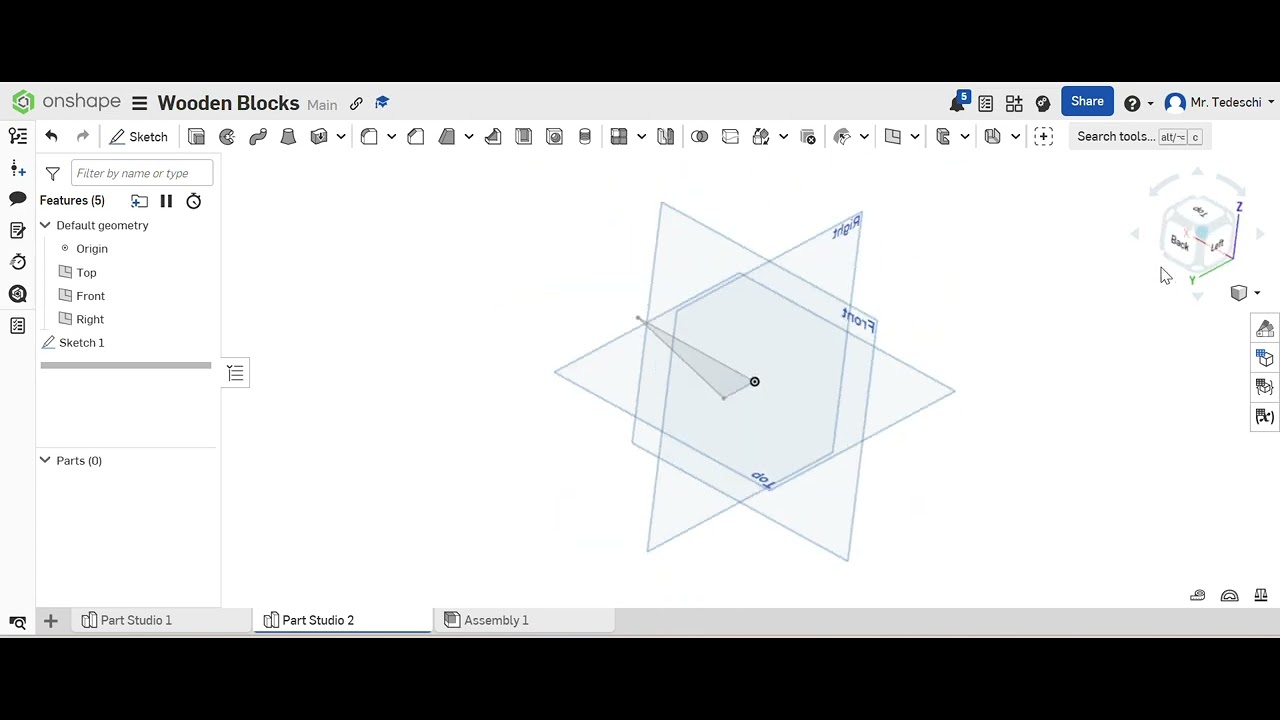Open the comments panel icon
This screenshot has height=720, width=1280.
17,199
